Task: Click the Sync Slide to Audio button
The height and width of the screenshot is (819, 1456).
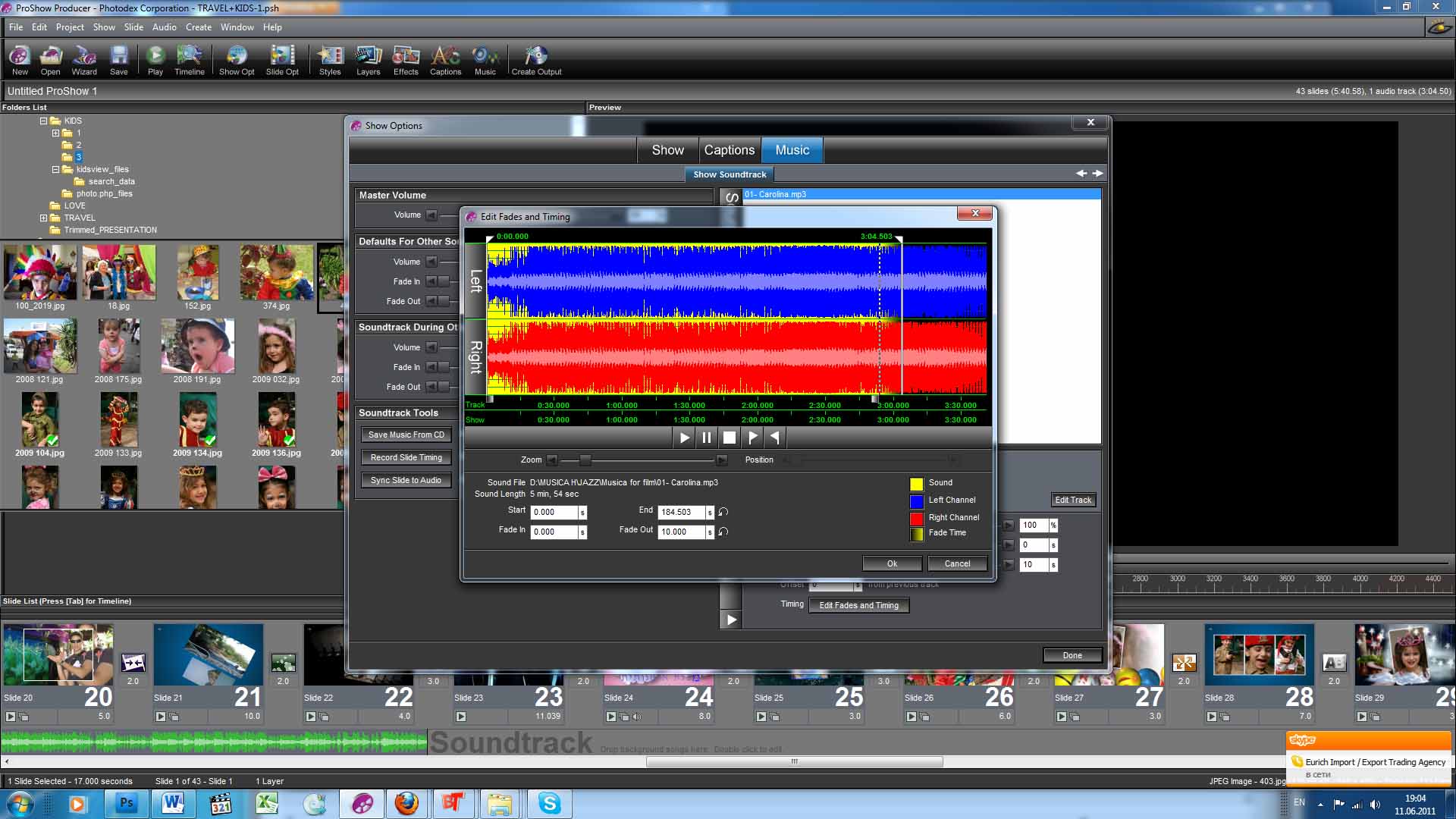Action: (406, 480)
